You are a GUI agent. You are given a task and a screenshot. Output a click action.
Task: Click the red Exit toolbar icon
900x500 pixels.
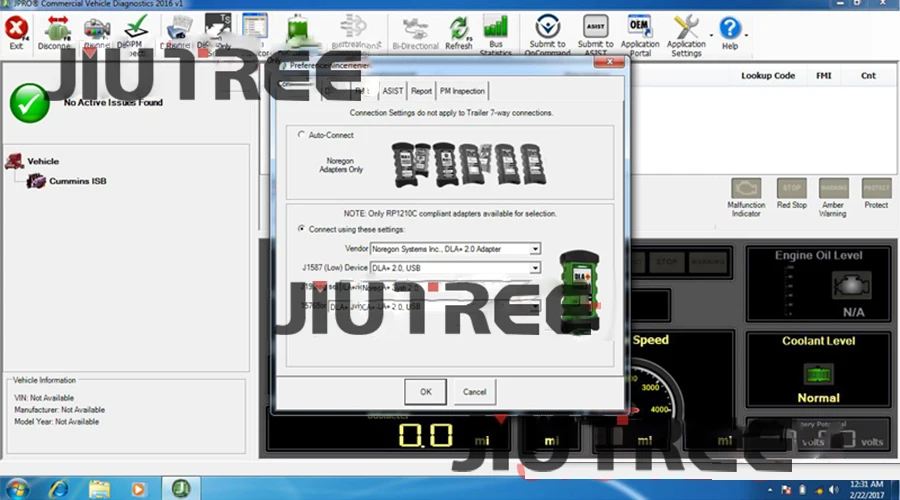(x=16, y=28)
